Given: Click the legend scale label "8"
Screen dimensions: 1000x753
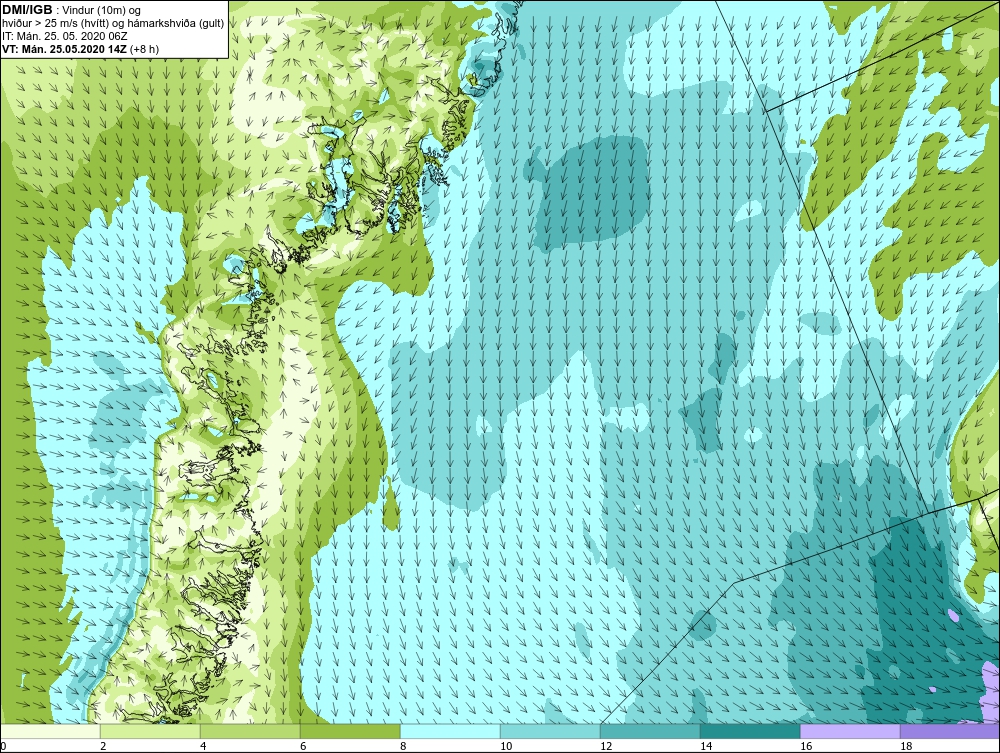Looking at the screenshot, I should [403, 746].
